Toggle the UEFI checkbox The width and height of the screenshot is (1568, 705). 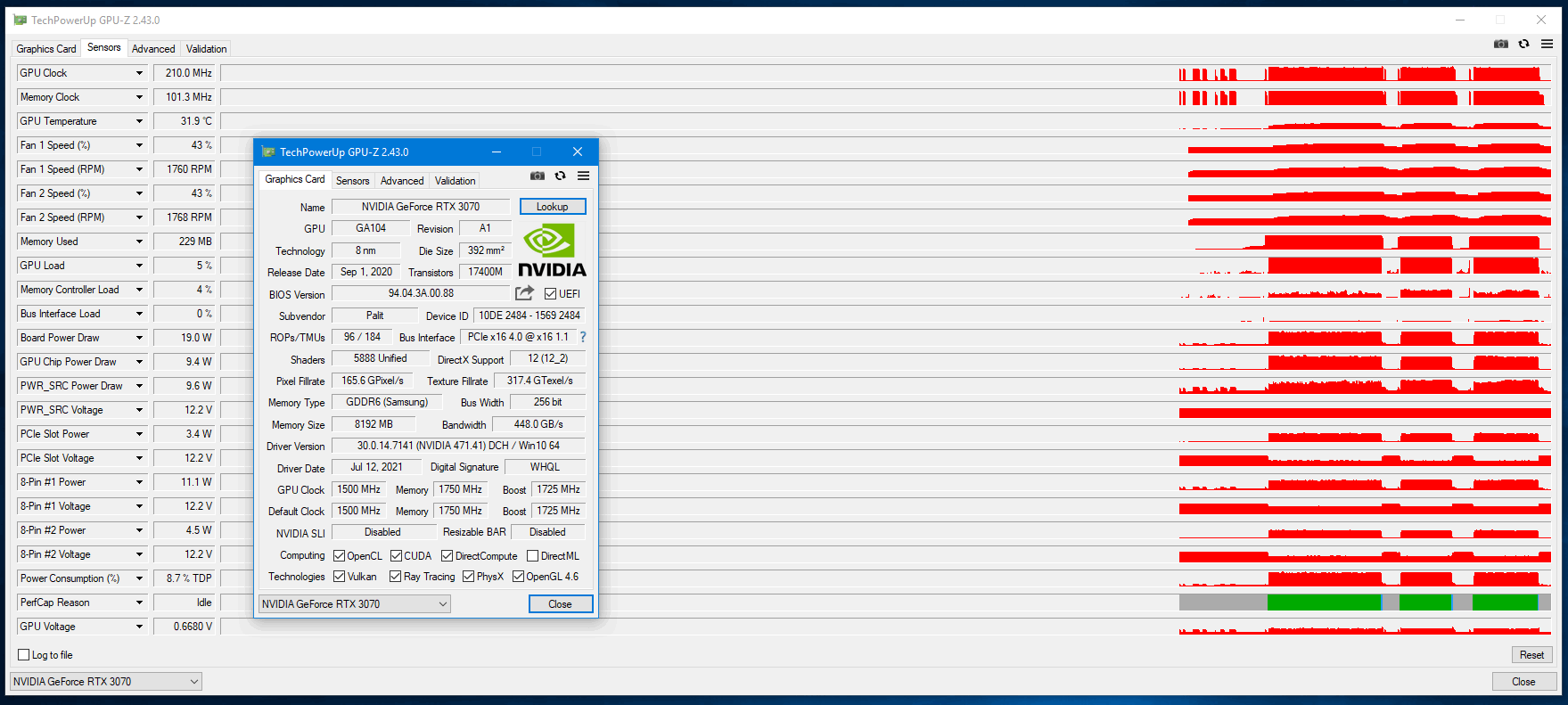[x=550, y=294]
